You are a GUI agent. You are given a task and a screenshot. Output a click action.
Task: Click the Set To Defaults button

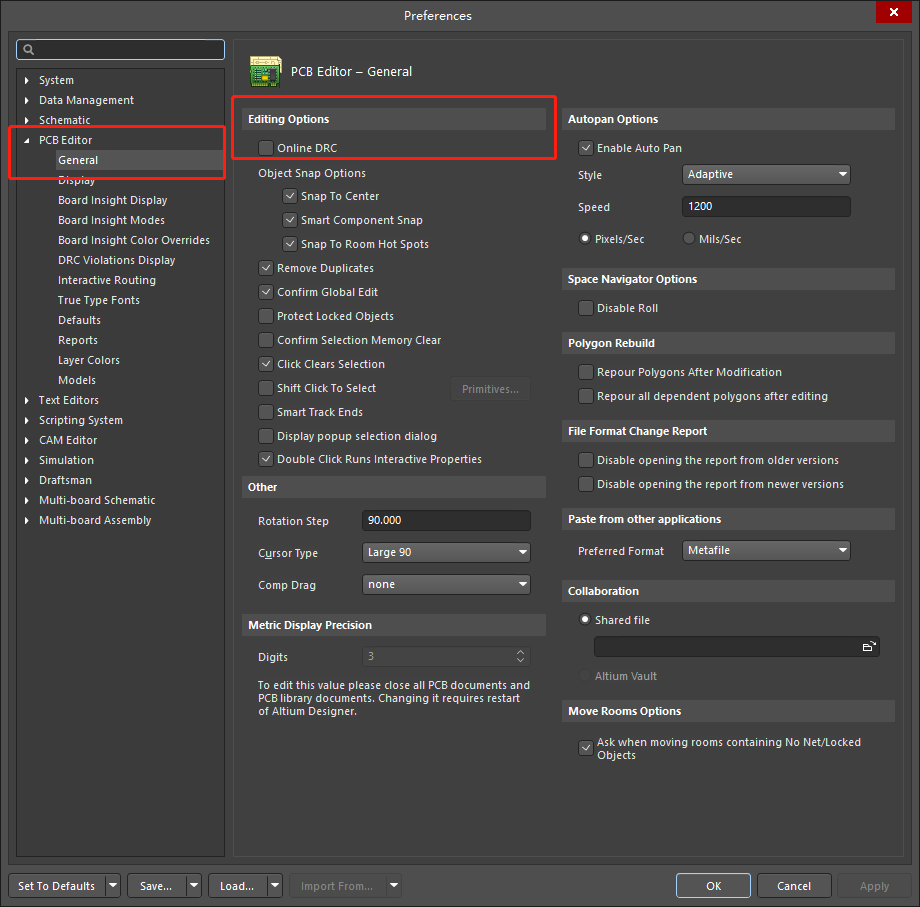[54, 886]
